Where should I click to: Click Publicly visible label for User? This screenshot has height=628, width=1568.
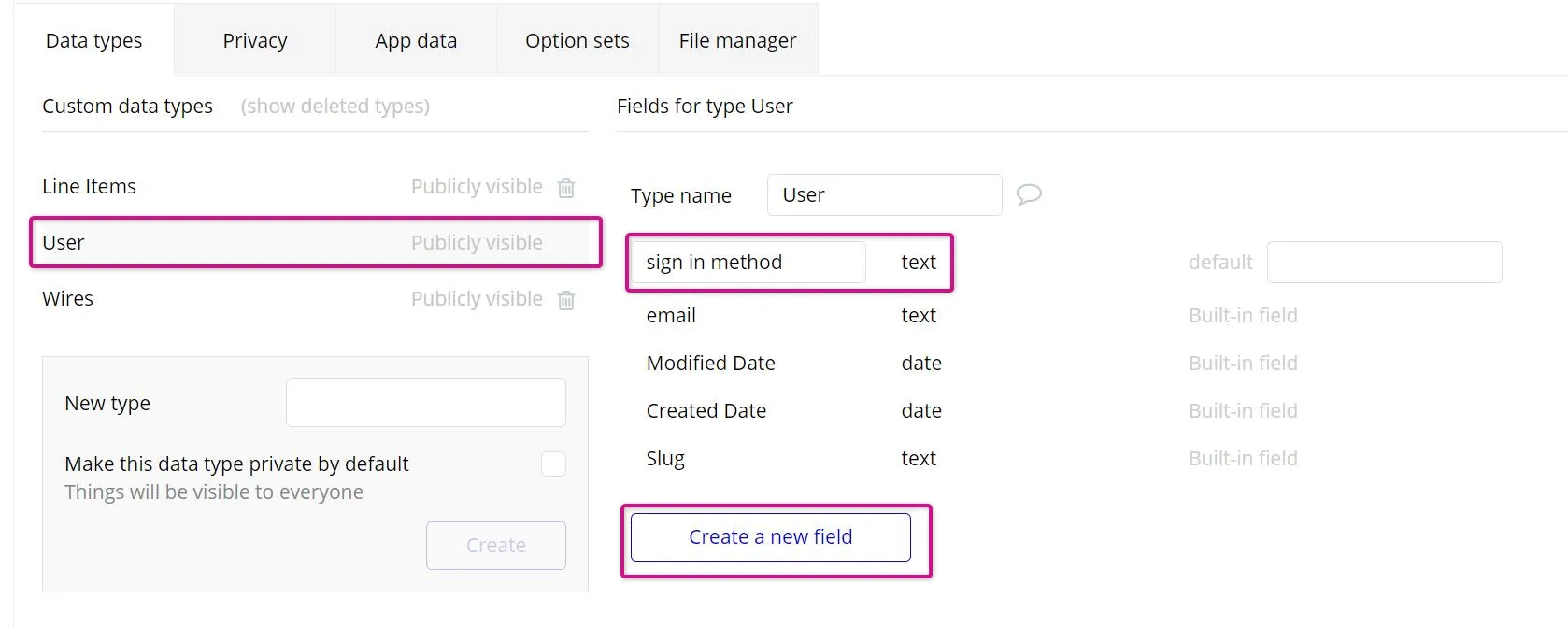click(477, 242)
